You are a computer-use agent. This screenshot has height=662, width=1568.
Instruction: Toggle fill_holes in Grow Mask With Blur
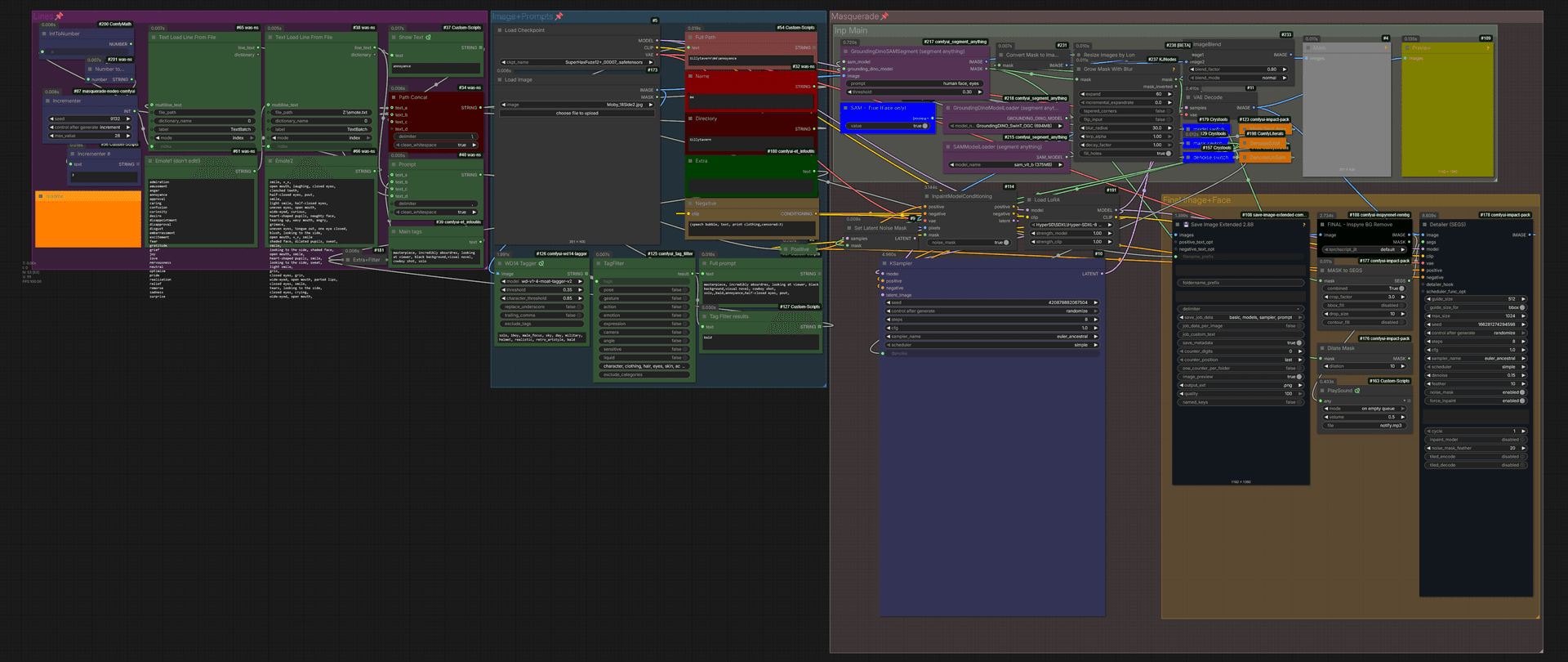1127,154
